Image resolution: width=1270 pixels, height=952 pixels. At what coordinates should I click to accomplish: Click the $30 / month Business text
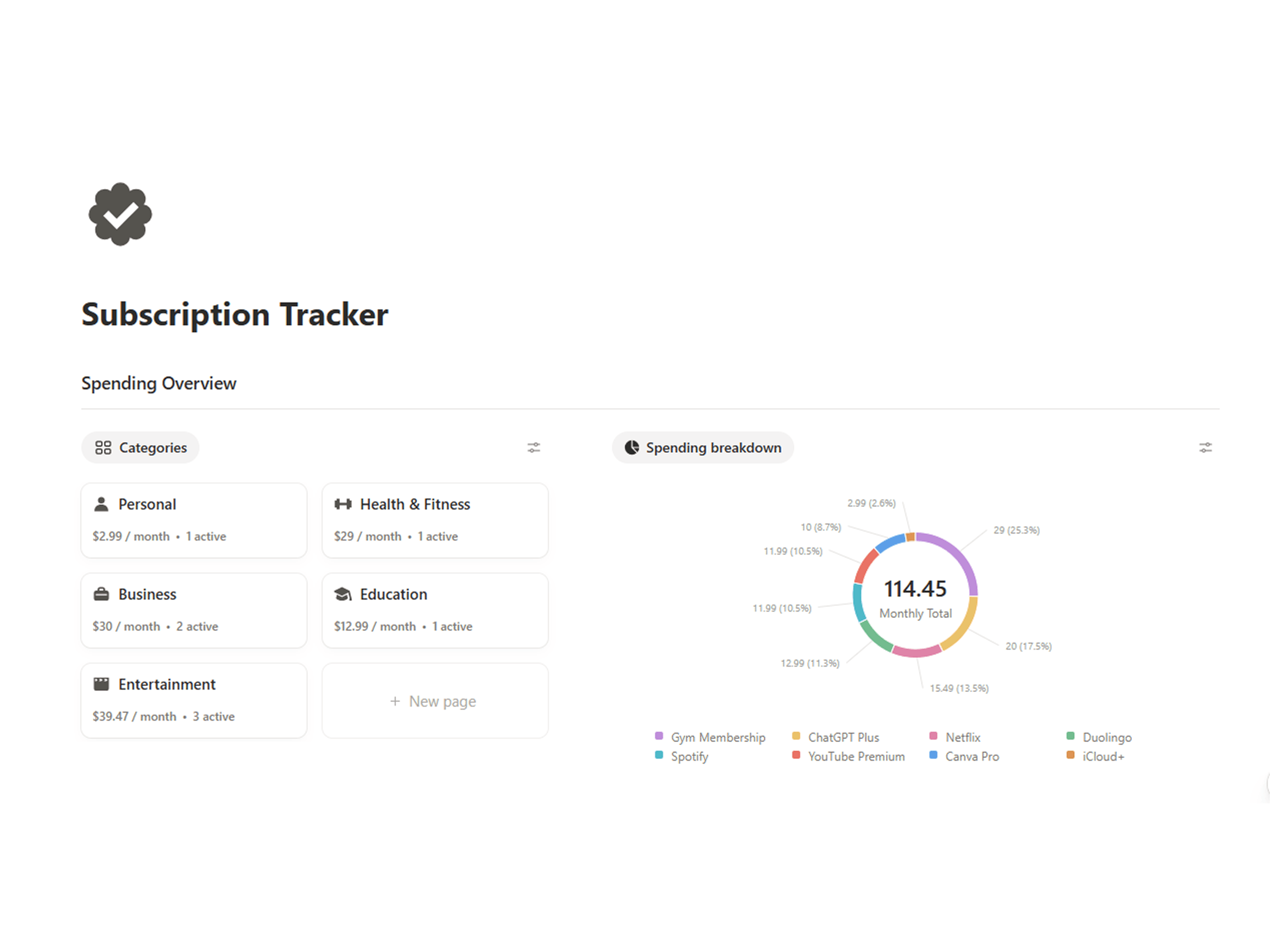click(126, 627)
